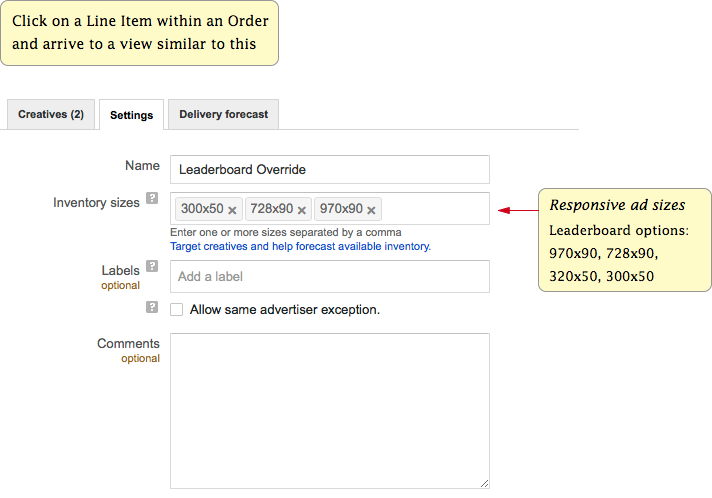Enable Allow same advertiser exception checkbox
712x498 pixels.
[177, 310]
